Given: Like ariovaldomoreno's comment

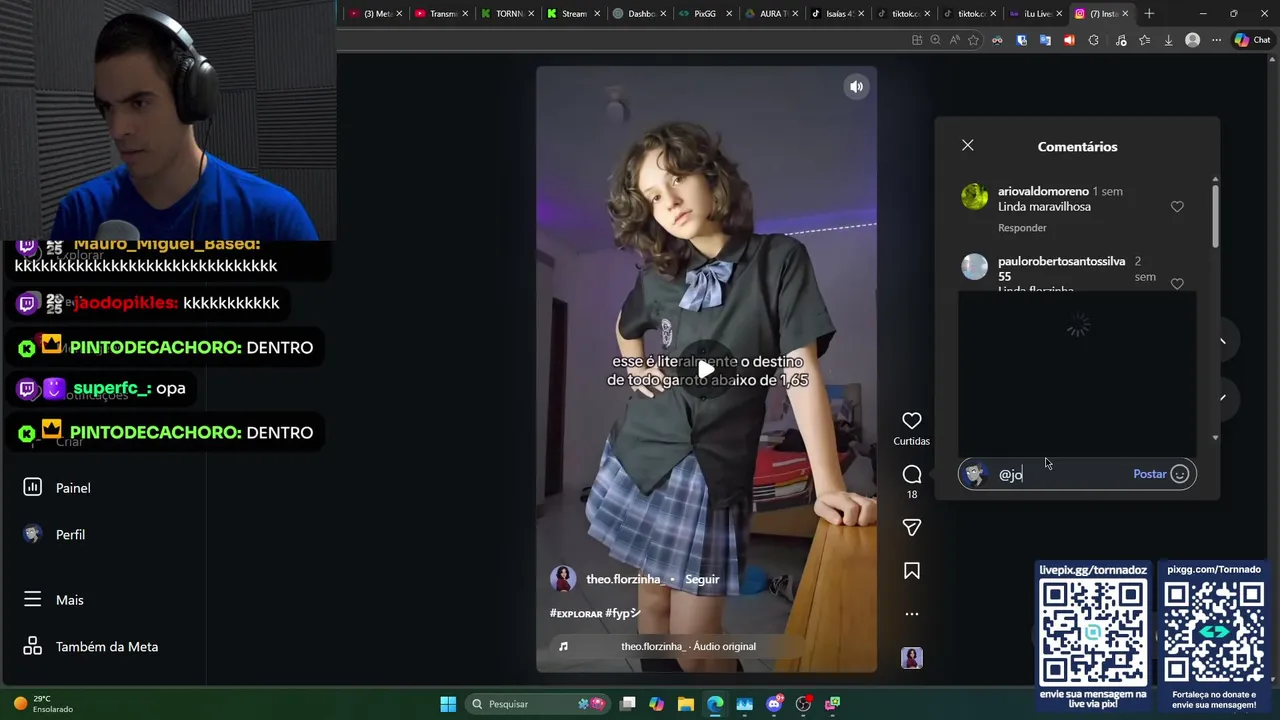Looking at the screenshot, I should 1177,207.
